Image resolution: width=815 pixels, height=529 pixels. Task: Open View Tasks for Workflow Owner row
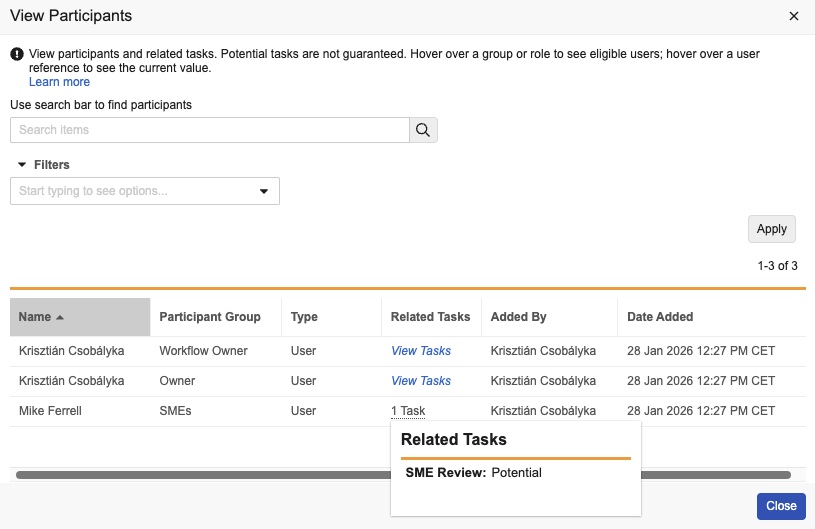[x=420, y=351]
